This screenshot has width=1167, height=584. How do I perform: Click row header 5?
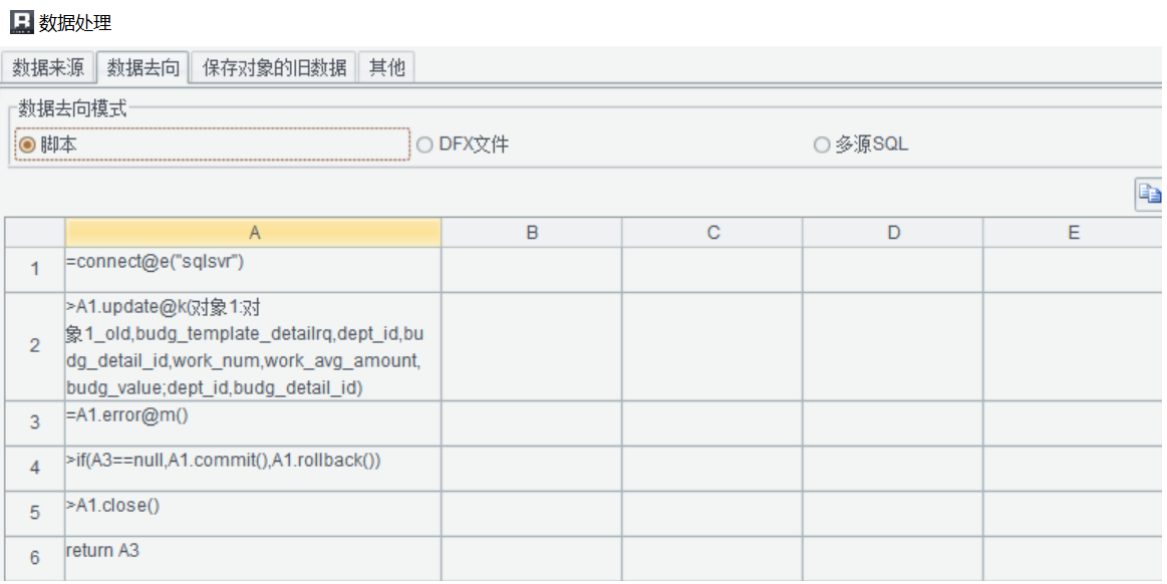coord(35,513)
